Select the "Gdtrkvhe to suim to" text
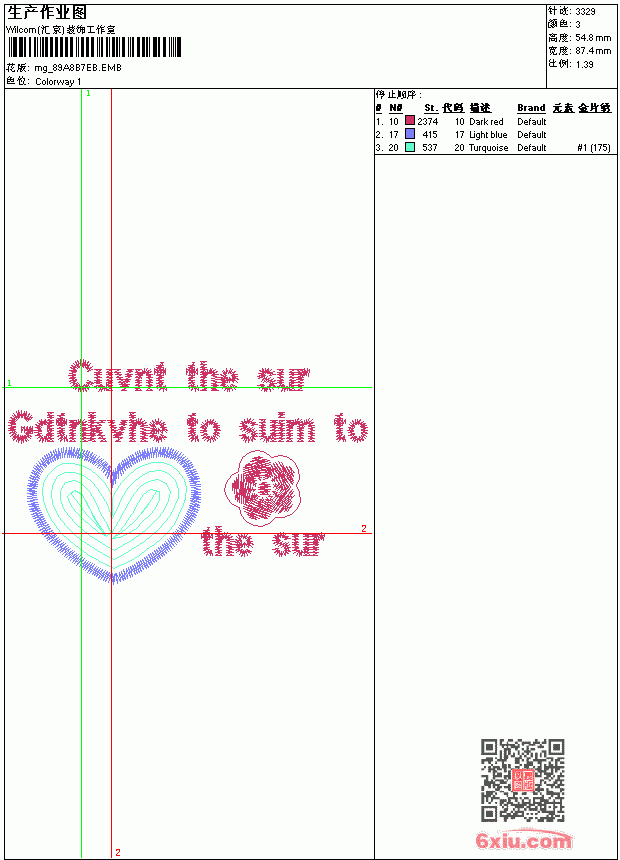Image resolution: width=620 pixels, height=860 pixels. pyautogui.click(x=188, y=427)
